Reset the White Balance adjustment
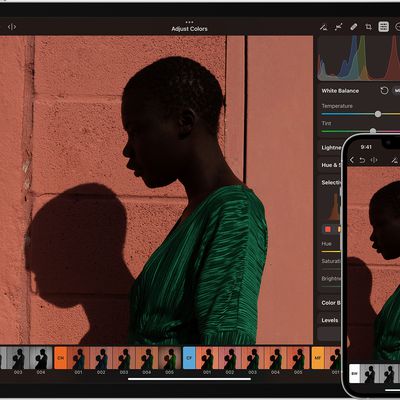The width and height of the screenshot is (400, 400). (384, 90)
